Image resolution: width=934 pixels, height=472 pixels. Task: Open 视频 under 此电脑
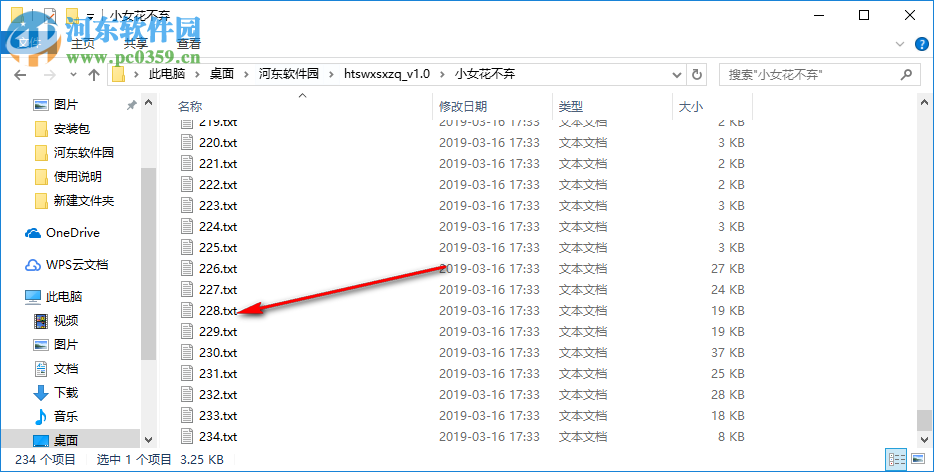pos(66,321)
